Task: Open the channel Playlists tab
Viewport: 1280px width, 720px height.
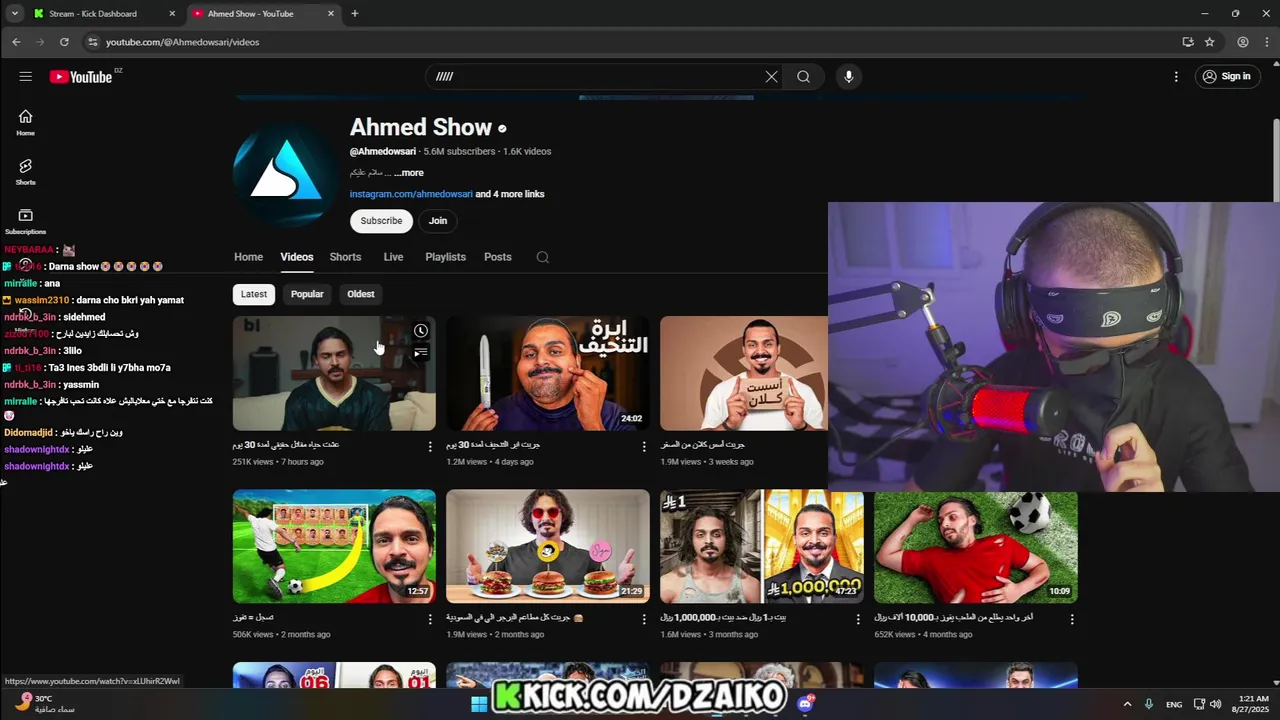Action: point(445,257)
